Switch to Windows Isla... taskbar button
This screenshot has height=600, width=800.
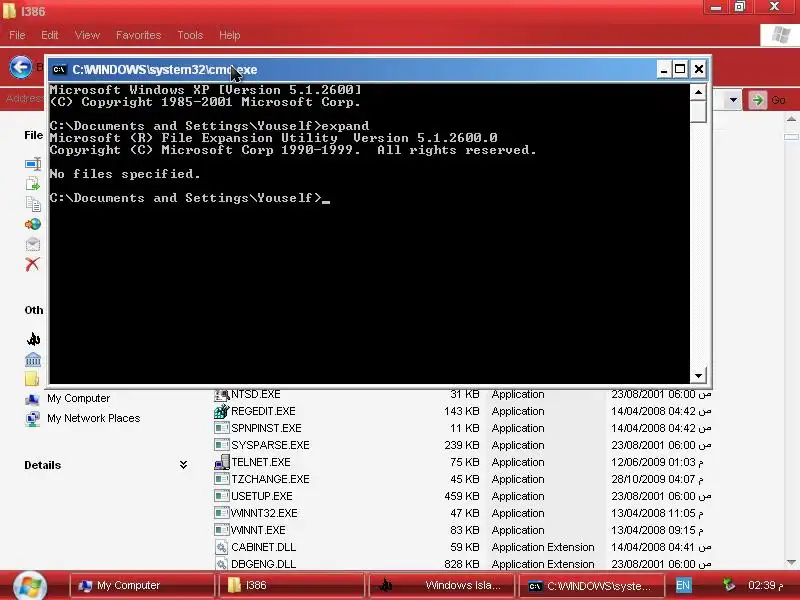click(x=442, y=585)
